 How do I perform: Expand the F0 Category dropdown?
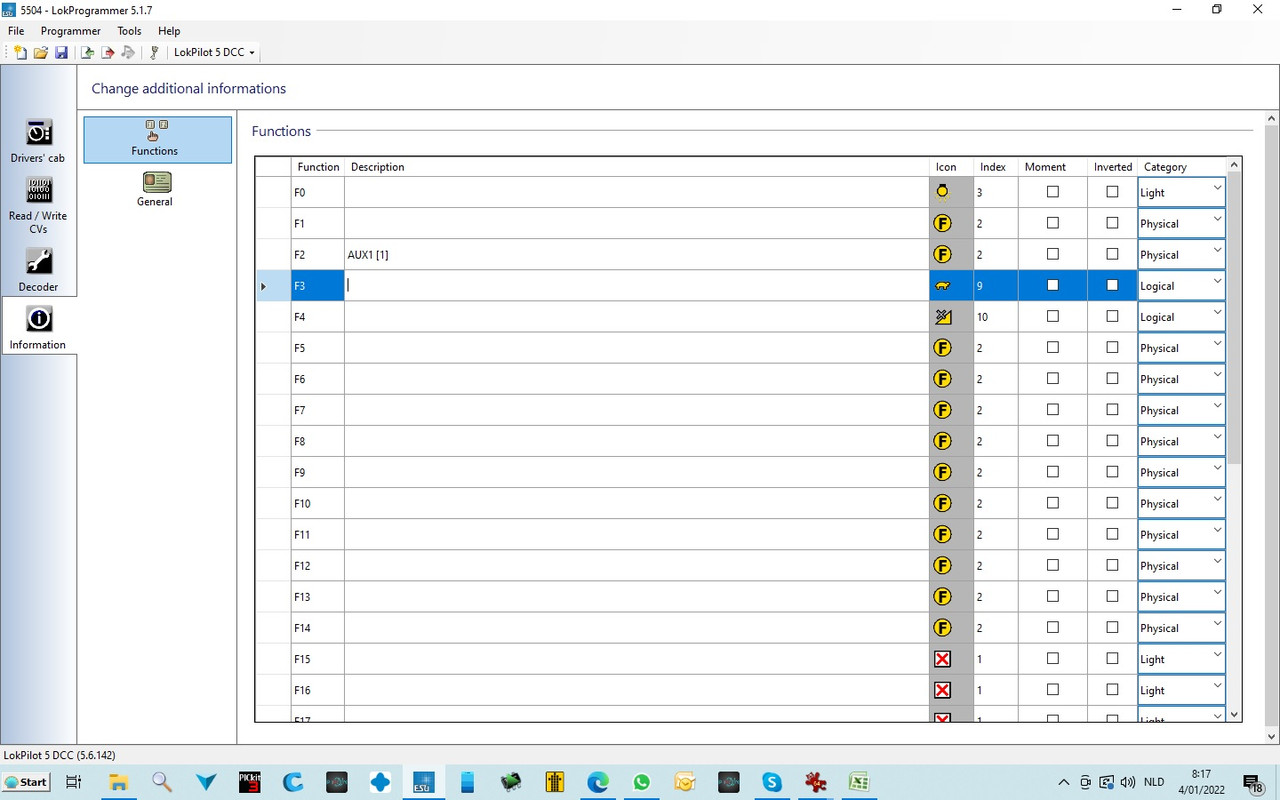(x=1217, y=190)
